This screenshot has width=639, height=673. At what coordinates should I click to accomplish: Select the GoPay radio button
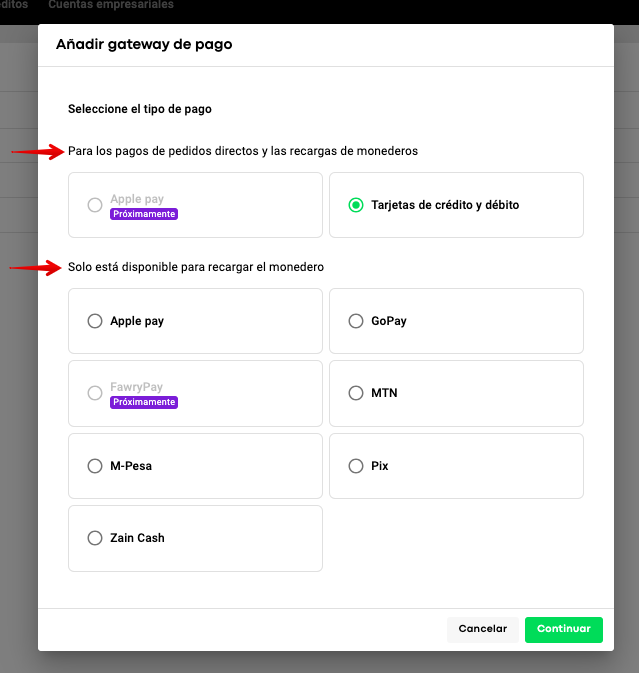coord(355,321)
